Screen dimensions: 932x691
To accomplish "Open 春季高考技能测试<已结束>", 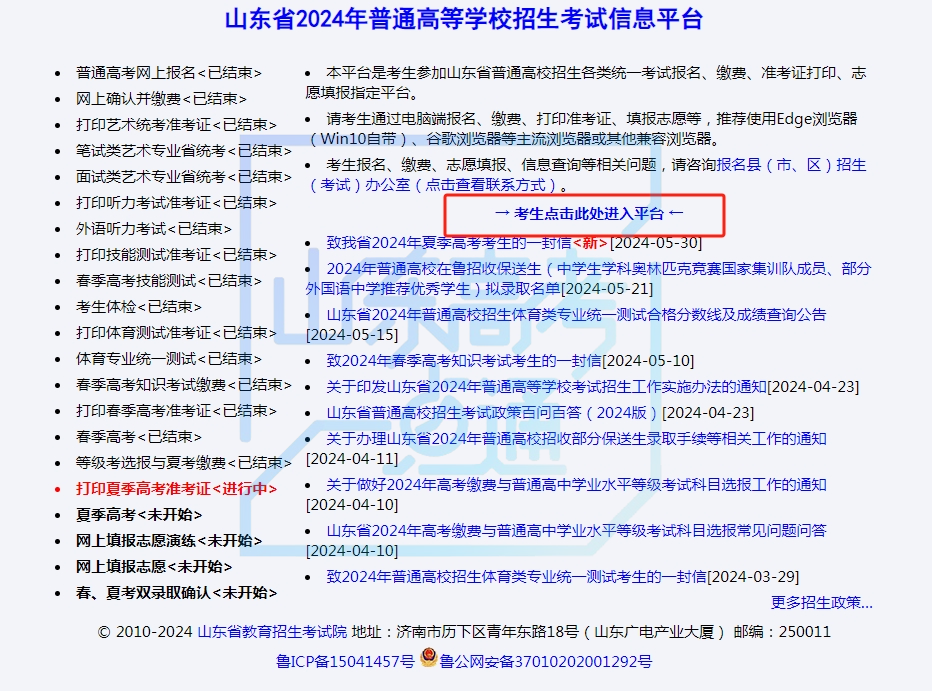I will pos(169,281).
